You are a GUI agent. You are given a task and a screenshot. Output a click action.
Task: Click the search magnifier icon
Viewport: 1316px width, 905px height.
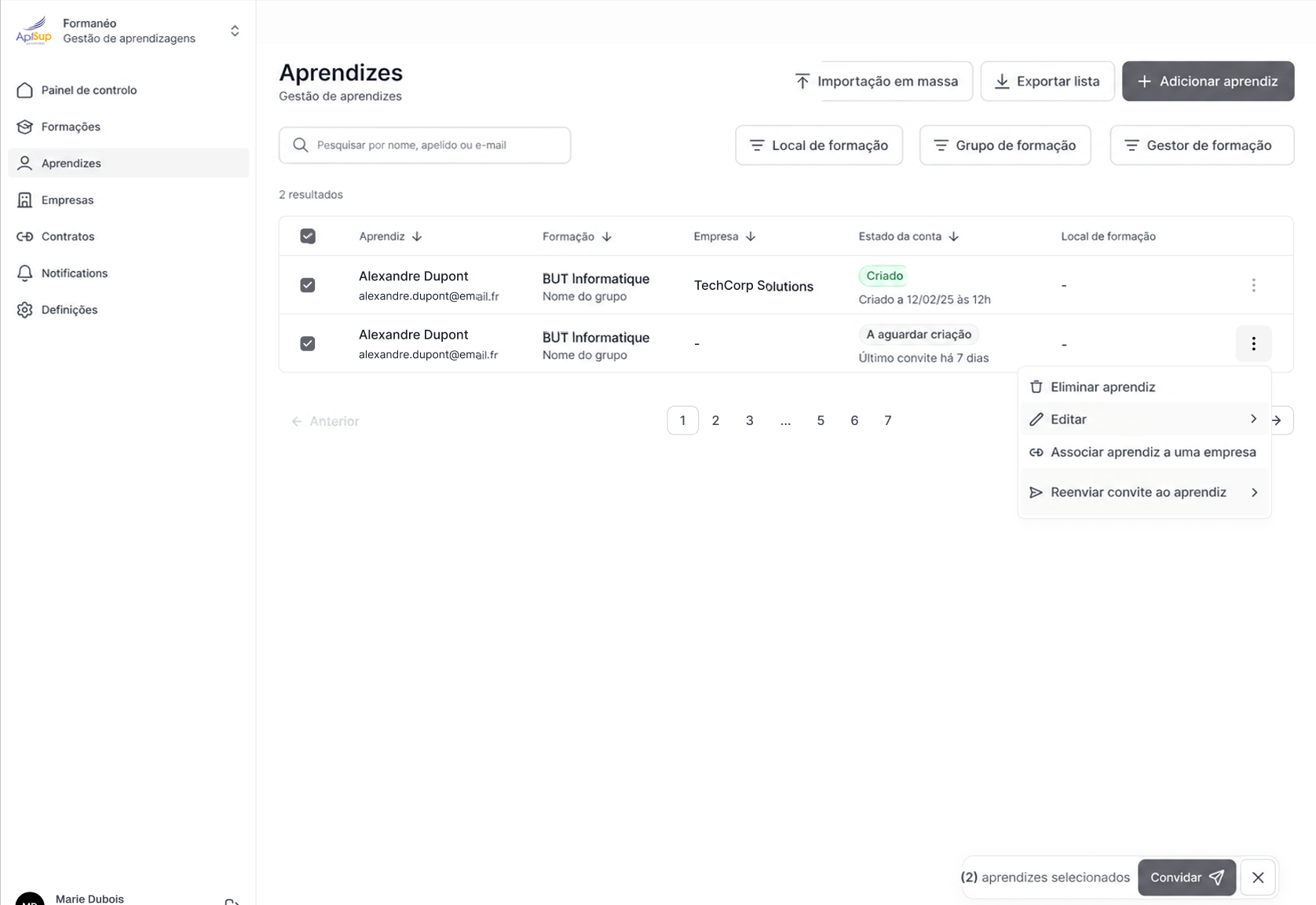(x=300, y=145)
